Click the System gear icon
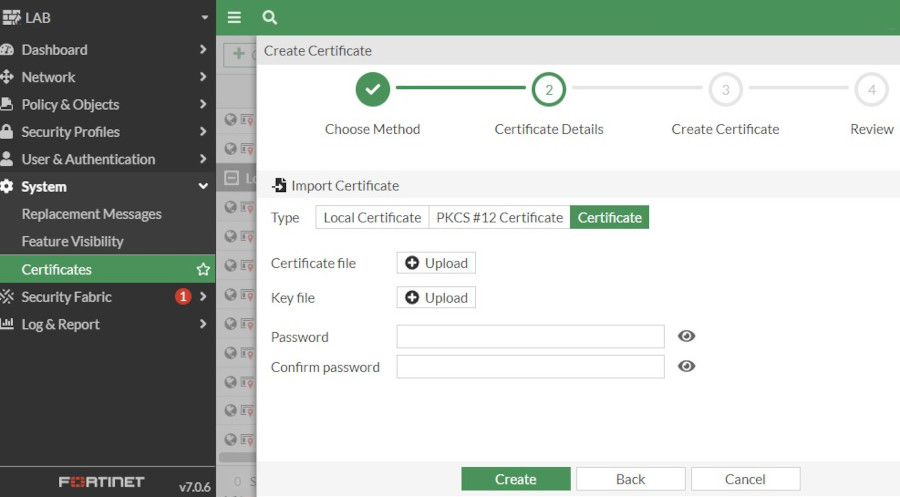Image resolution: width=900 pixels, height=497 pixels. [7, 187]
